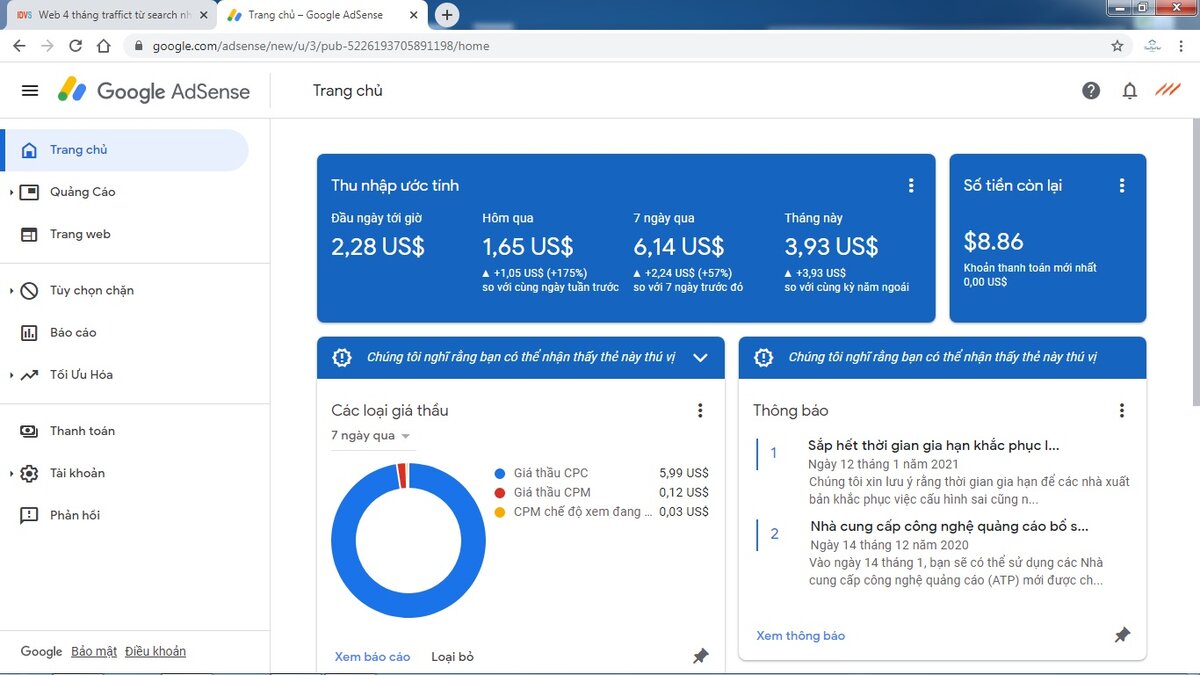Open the notifications bell

click(x=1130, y=91)
